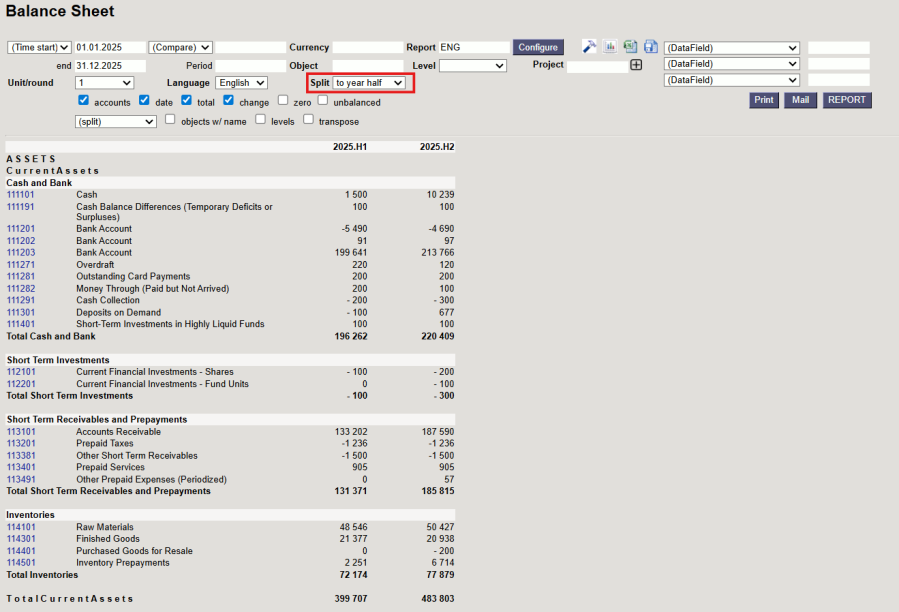
Task: Enable the zero checkbox
Action: (x=283, y=101)
